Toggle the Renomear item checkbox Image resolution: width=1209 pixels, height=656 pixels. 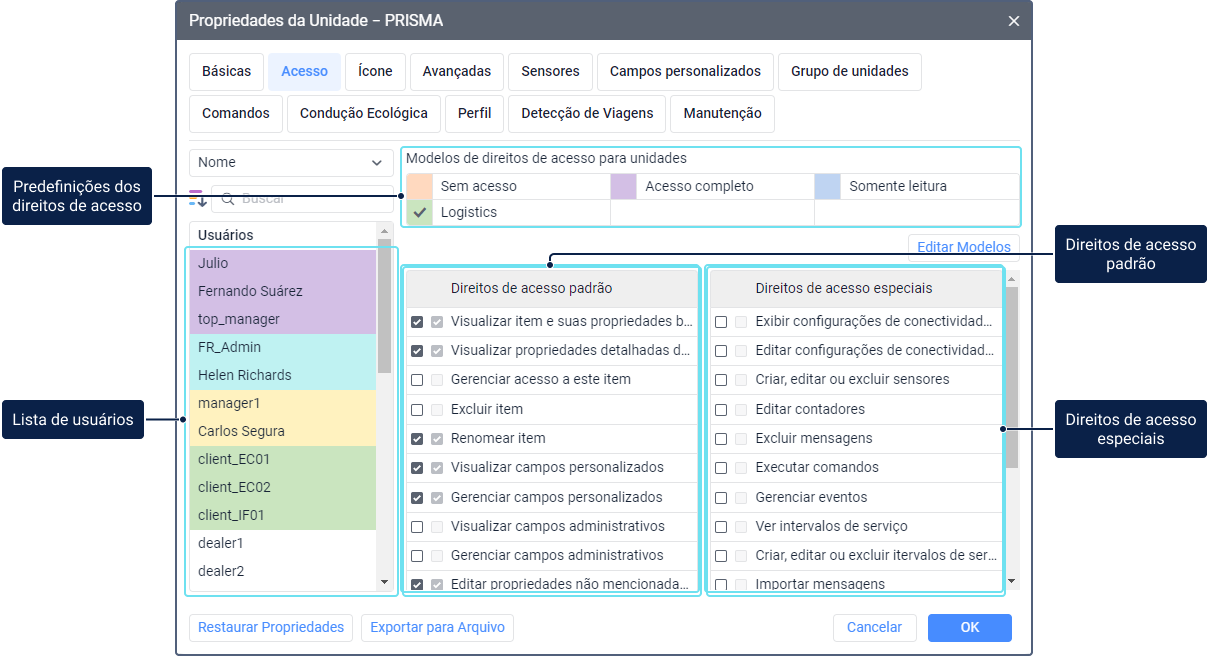[417, 439]
